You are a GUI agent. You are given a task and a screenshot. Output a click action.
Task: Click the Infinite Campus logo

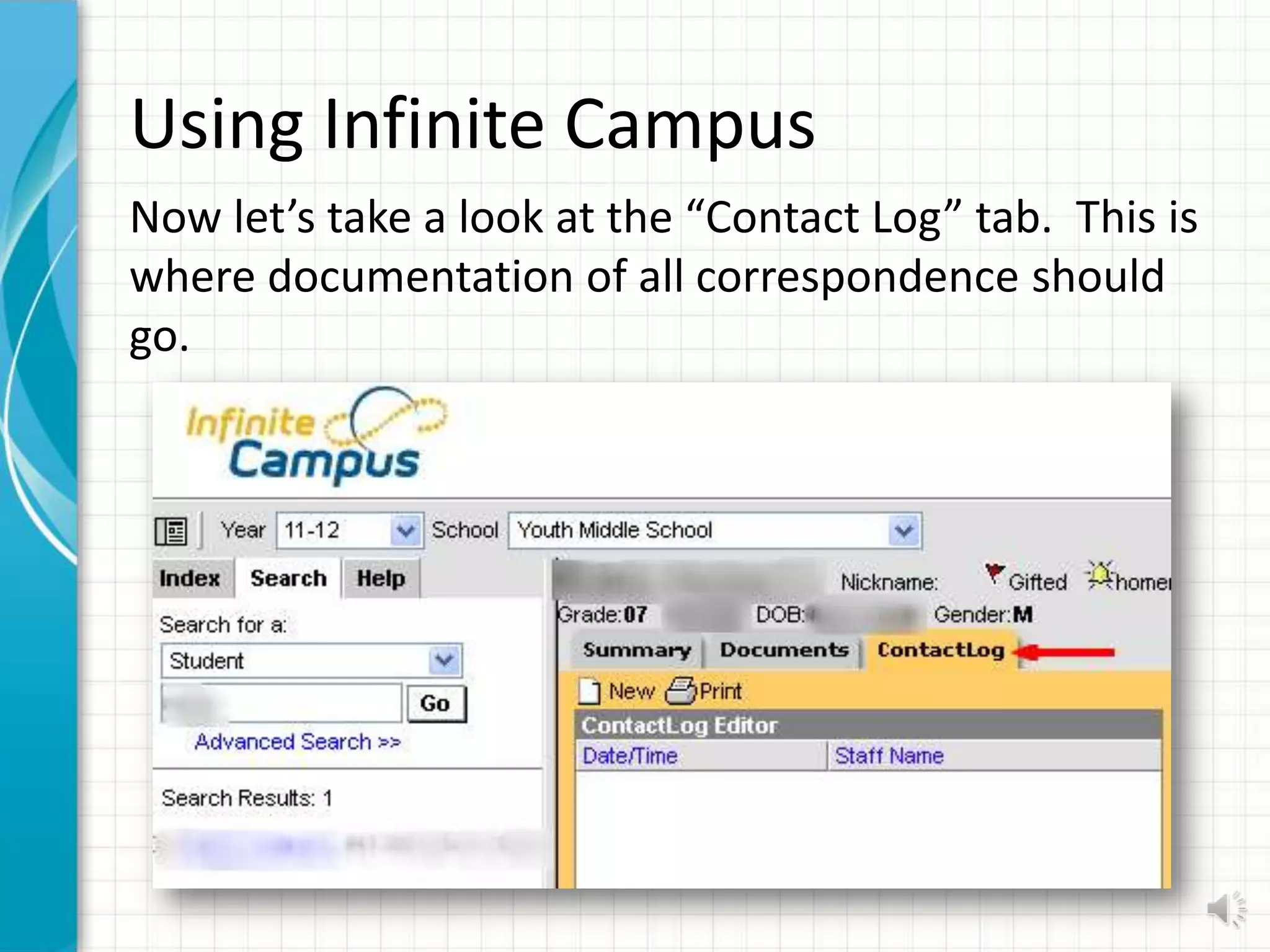point(316,435)
